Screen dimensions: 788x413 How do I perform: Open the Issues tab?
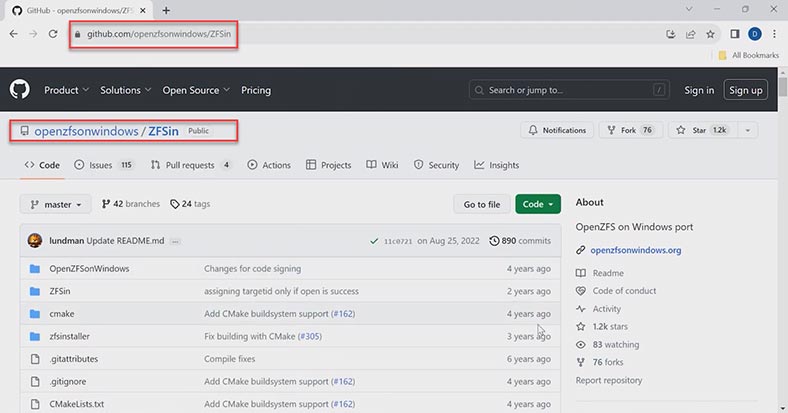(104, 165)
